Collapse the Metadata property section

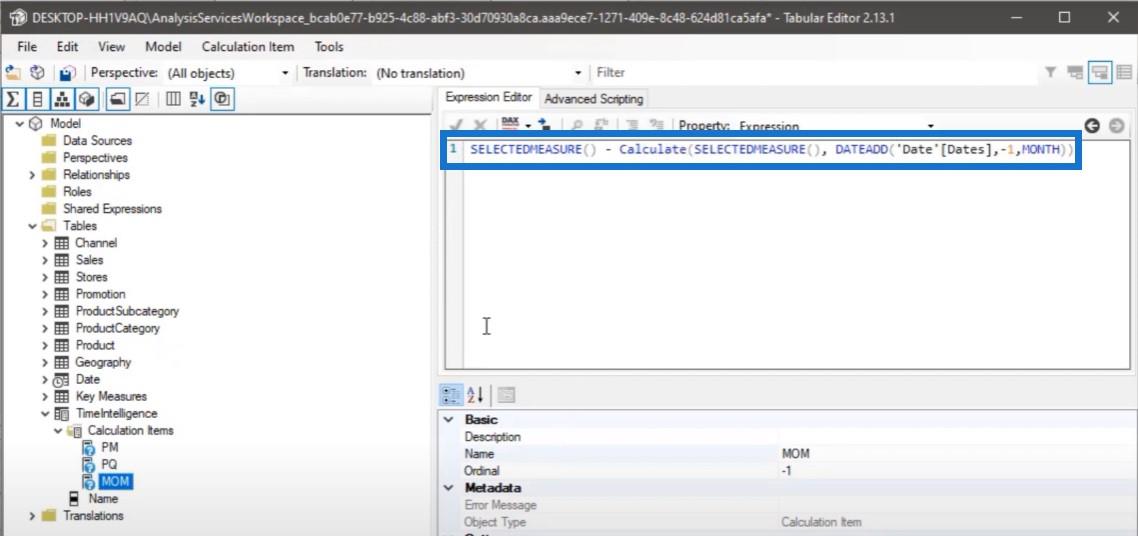(x=449, y=487)
